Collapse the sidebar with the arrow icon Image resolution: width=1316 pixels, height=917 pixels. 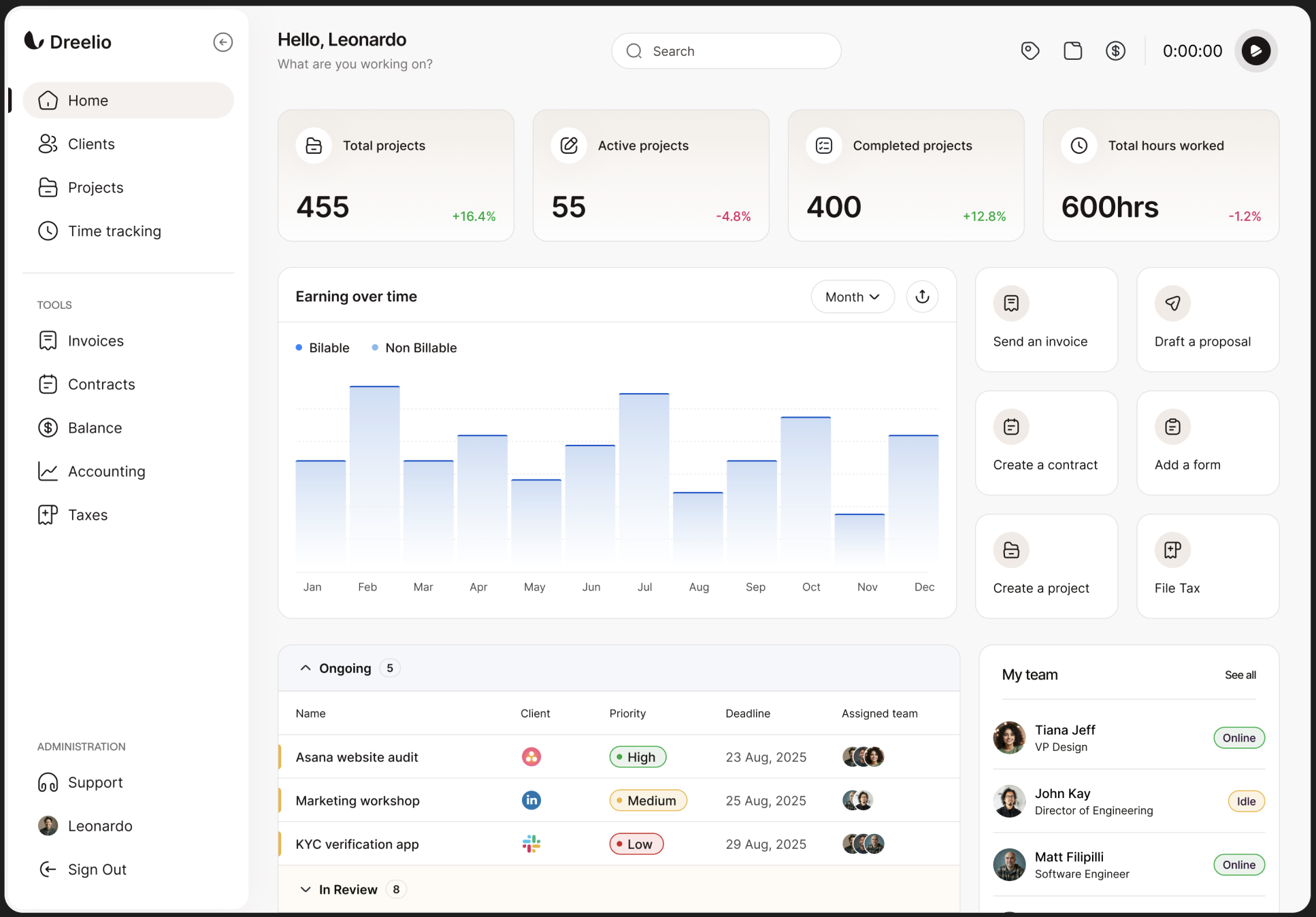click(223, 42)
